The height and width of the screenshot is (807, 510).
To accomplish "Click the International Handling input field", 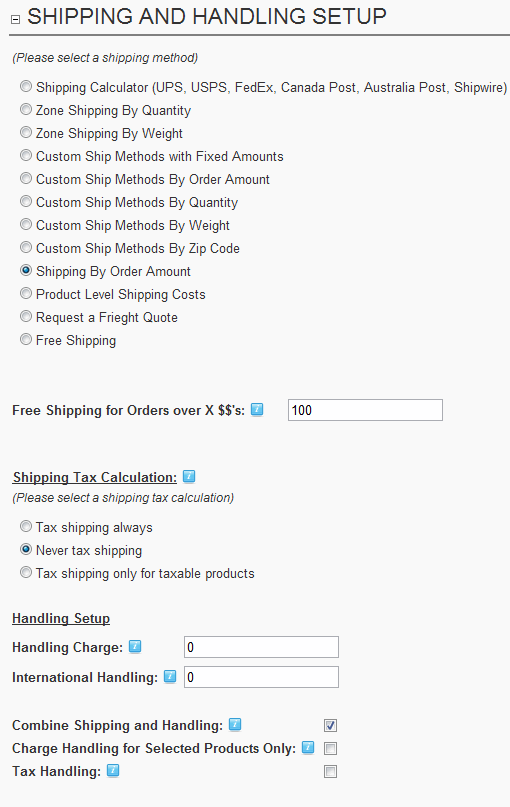I will click(261, 677).
